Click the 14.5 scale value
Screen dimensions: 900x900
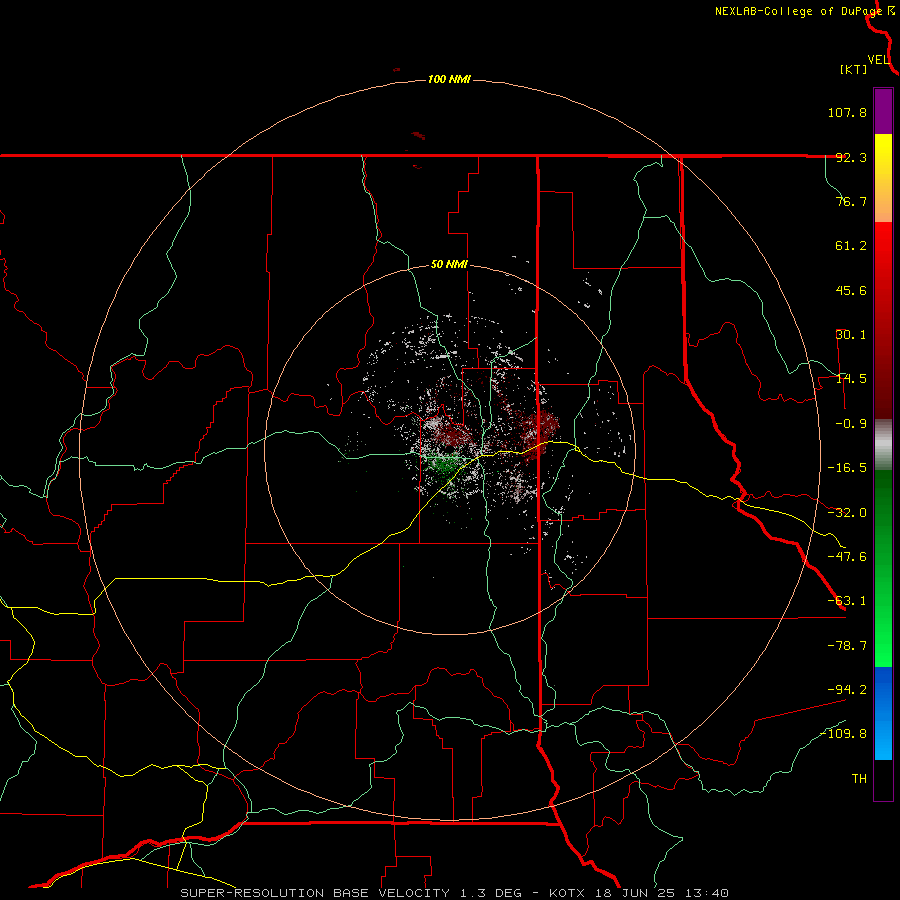click(851, 379)
